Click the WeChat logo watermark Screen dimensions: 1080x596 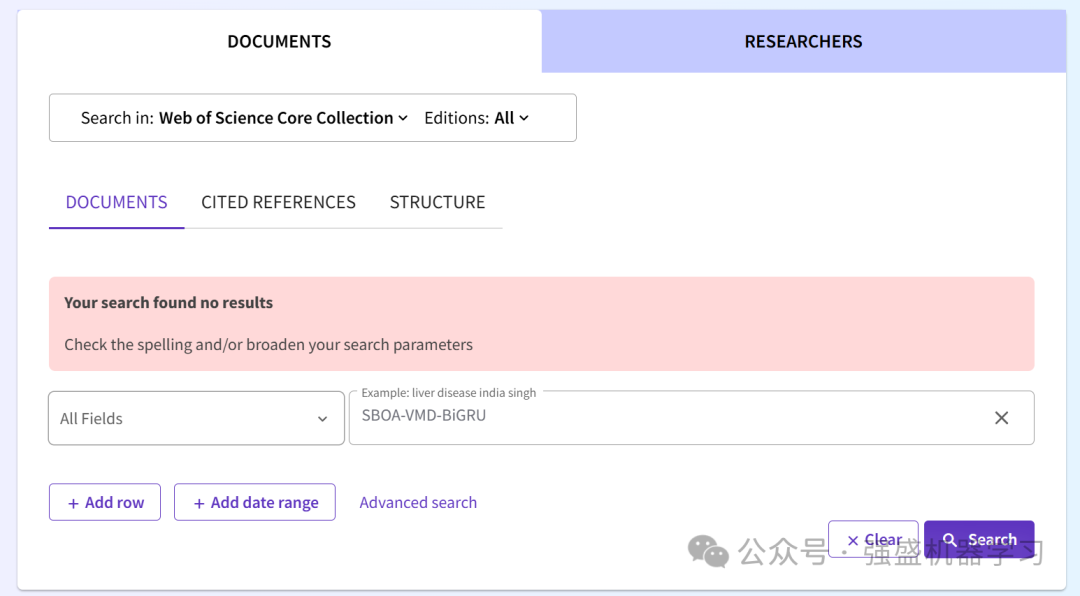(x=708, y=551)
